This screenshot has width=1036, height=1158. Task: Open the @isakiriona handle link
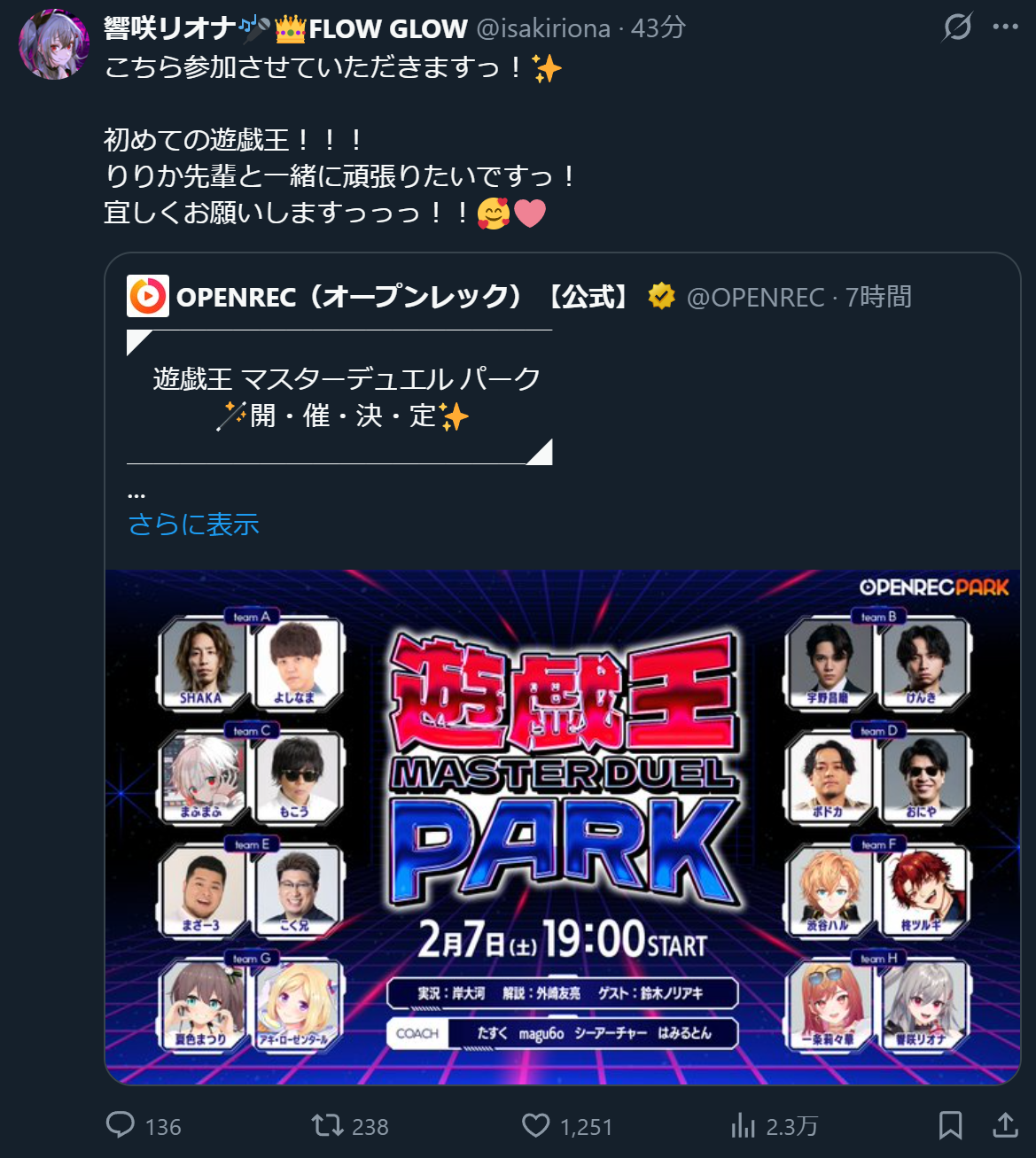coord(543,28)
